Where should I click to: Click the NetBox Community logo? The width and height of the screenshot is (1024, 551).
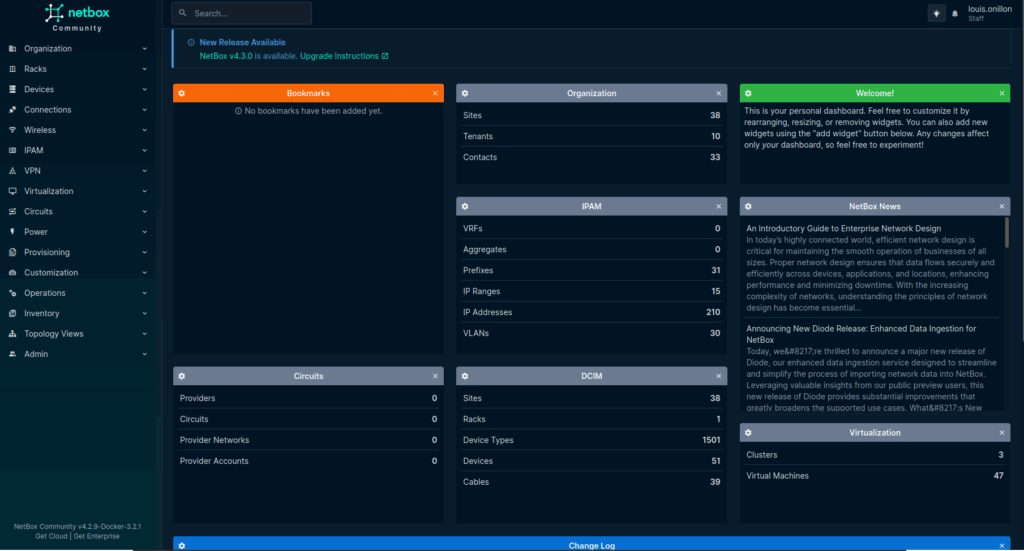(77, 18)
